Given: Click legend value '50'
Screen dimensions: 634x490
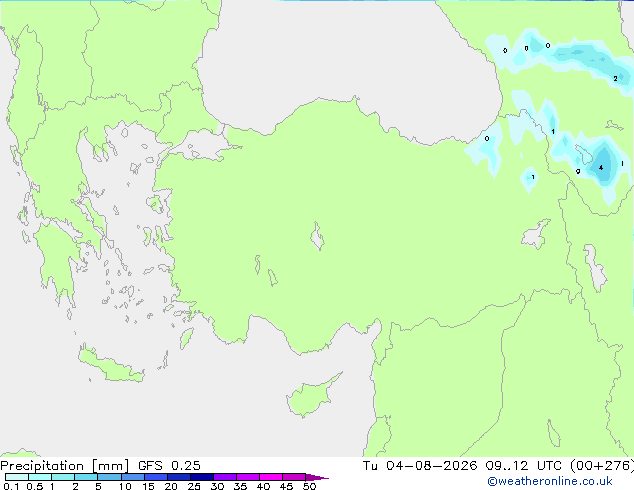Looking at the screenshot, I should 309,486.
